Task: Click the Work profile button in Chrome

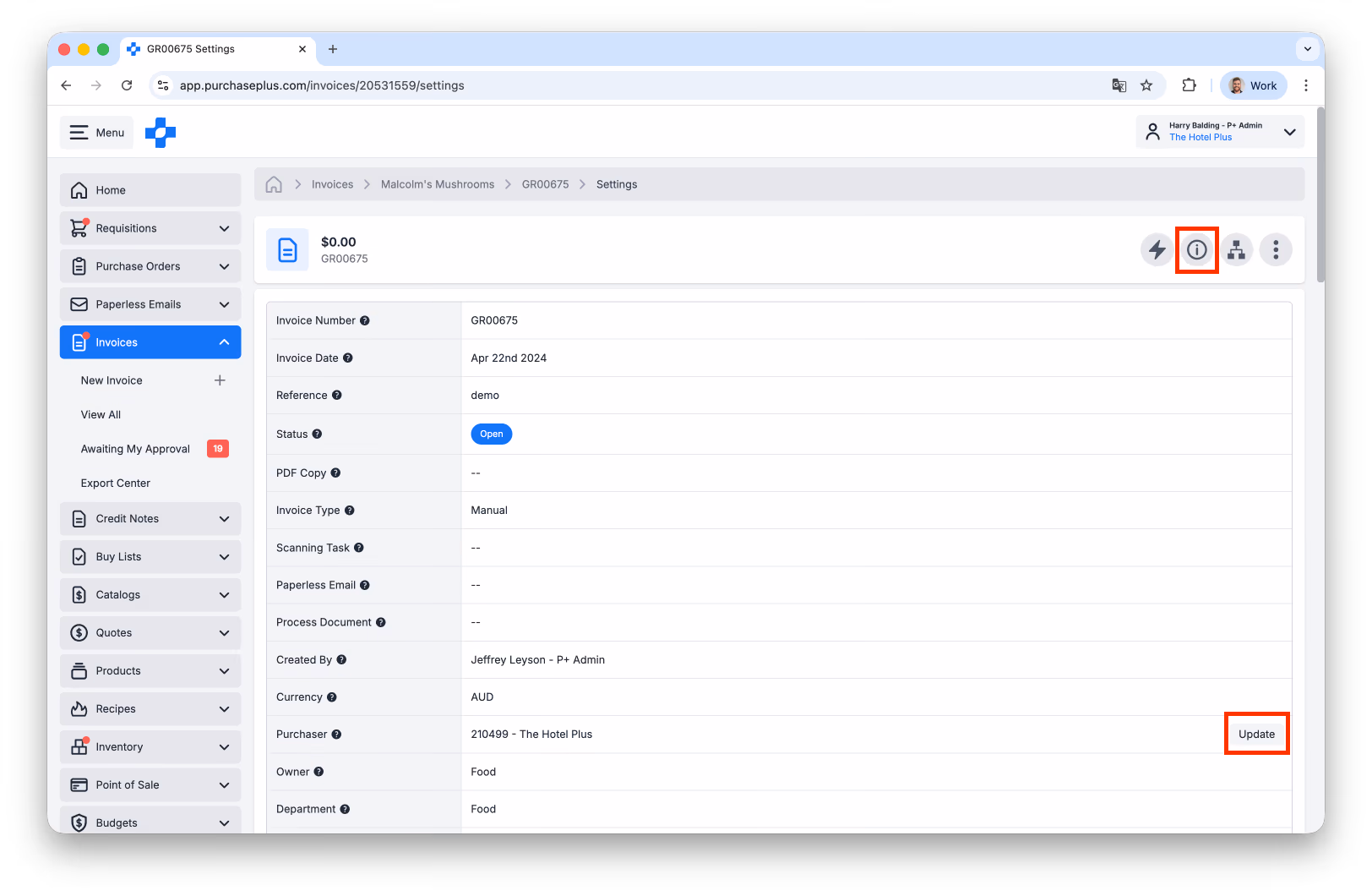Action: pos(1254,85)
